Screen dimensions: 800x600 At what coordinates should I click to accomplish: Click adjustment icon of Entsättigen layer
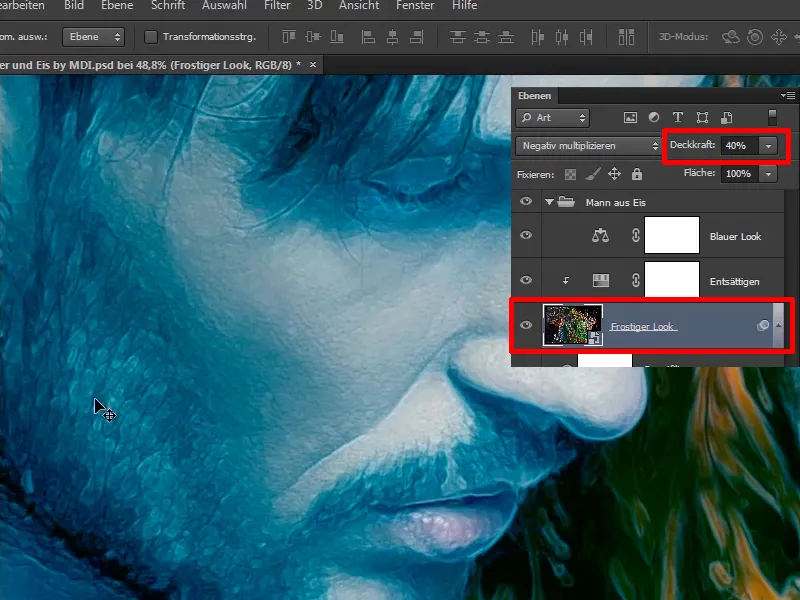tap(601, 280)
